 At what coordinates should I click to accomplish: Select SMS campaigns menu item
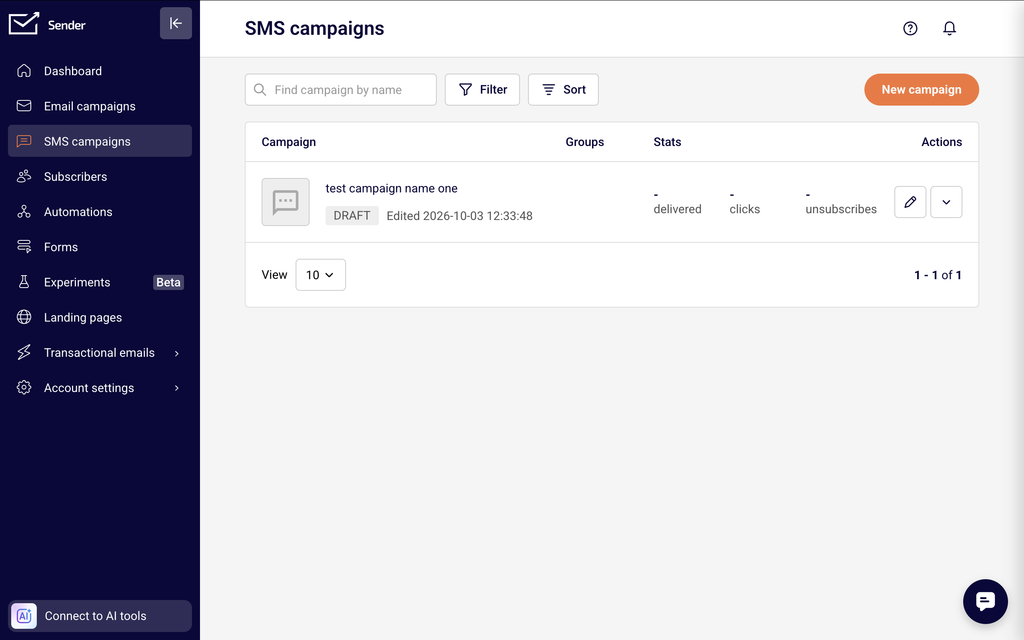pyautogui.click(x=100, y=141)
